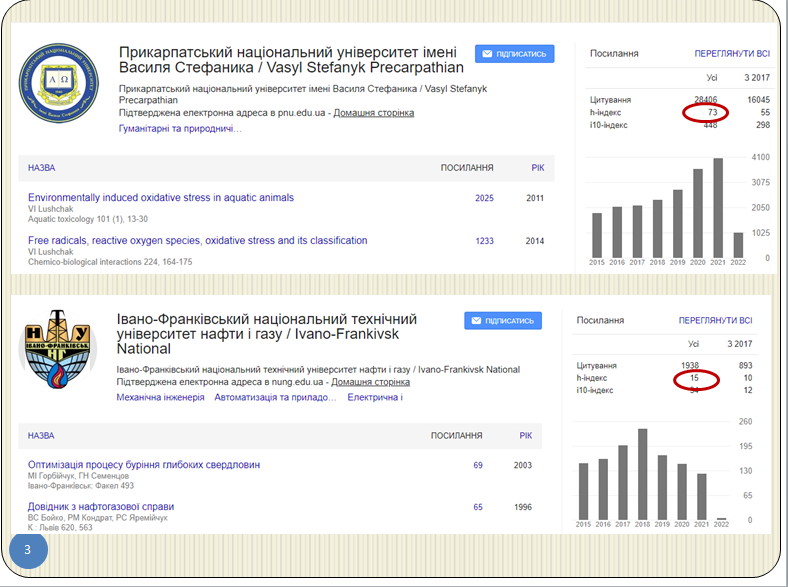Click the citations value 893 since 2017
The height and width of the screenshot is (587, 788).
coord(746,365)
